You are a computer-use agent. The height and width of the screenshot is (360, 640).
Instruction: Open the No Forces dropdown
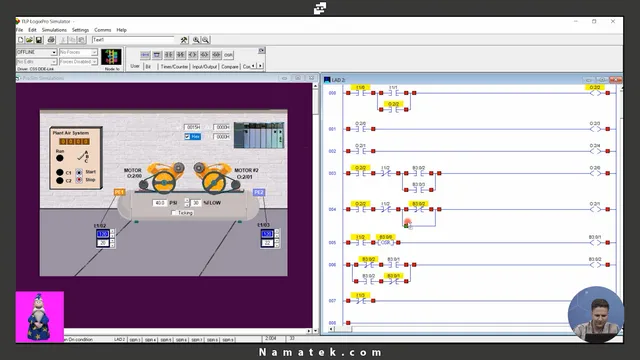[78, 52]
